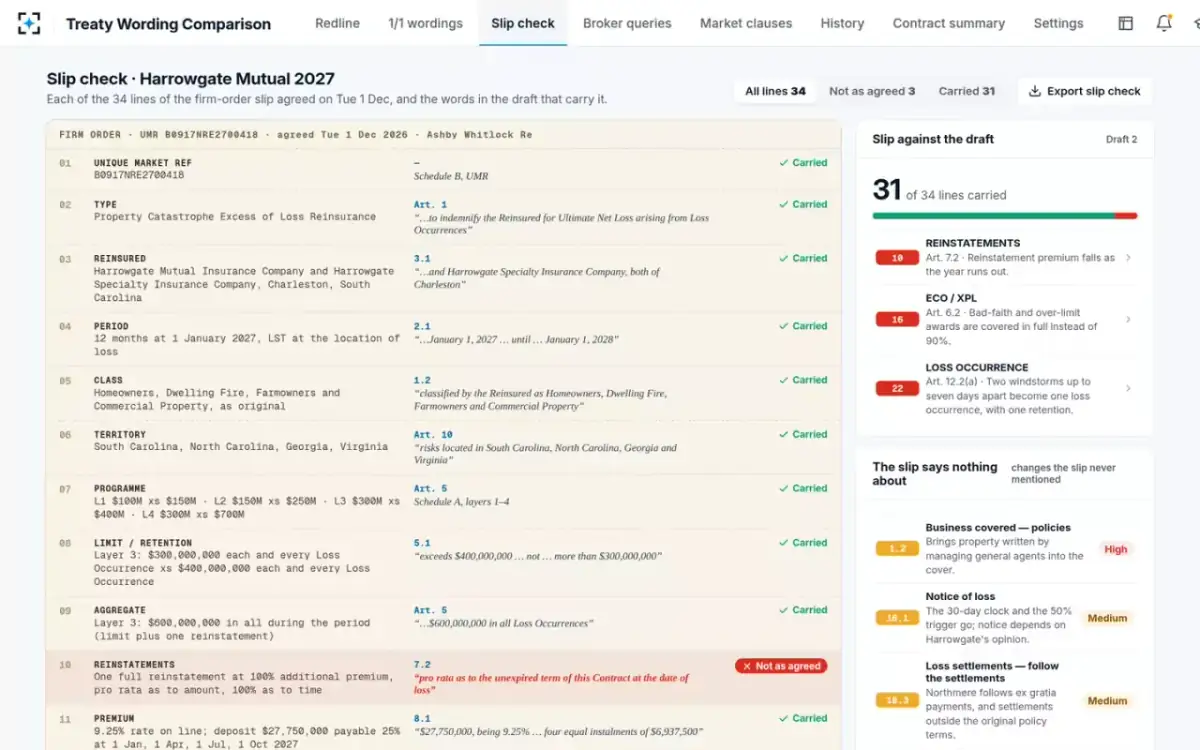Expand the Reinstatements Art. 7.2 discrepancy chevron

(x=1129, y=258)
